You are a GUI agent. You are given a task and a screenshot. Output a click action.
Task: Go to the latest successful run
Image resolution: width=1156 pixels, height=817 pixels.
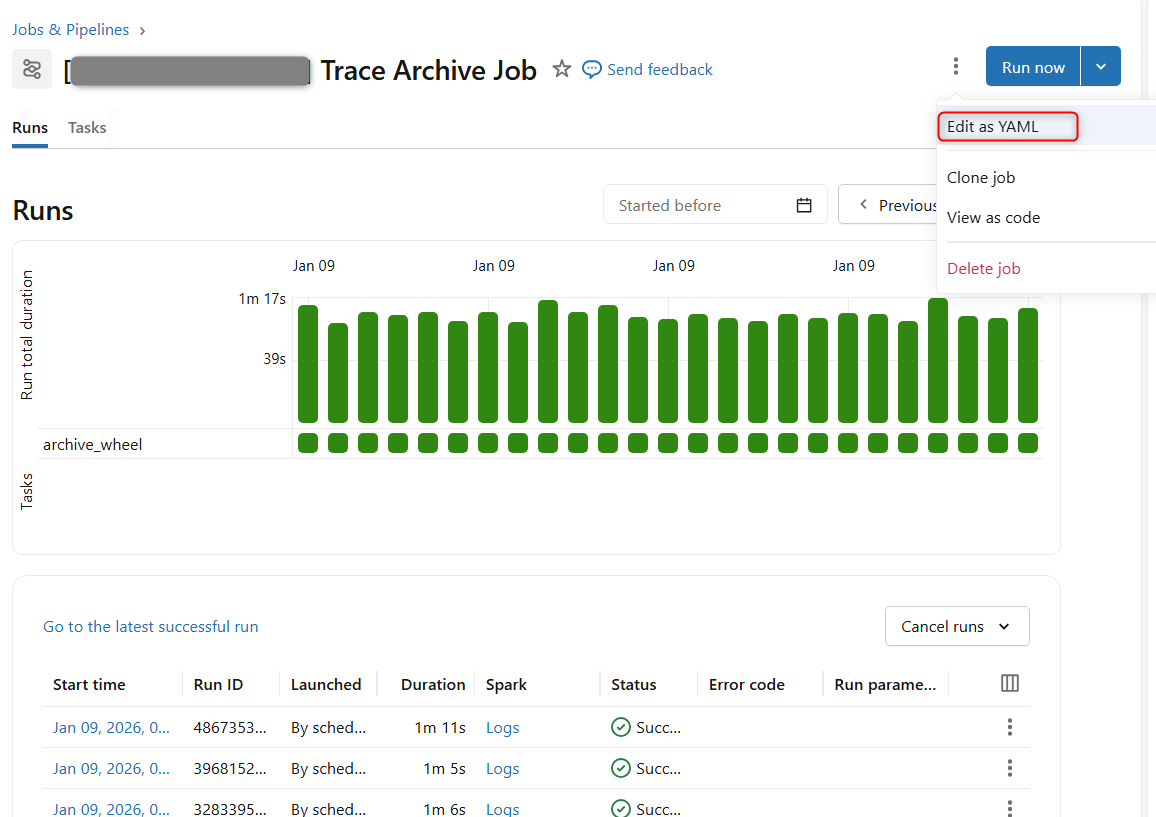point(150,626)
